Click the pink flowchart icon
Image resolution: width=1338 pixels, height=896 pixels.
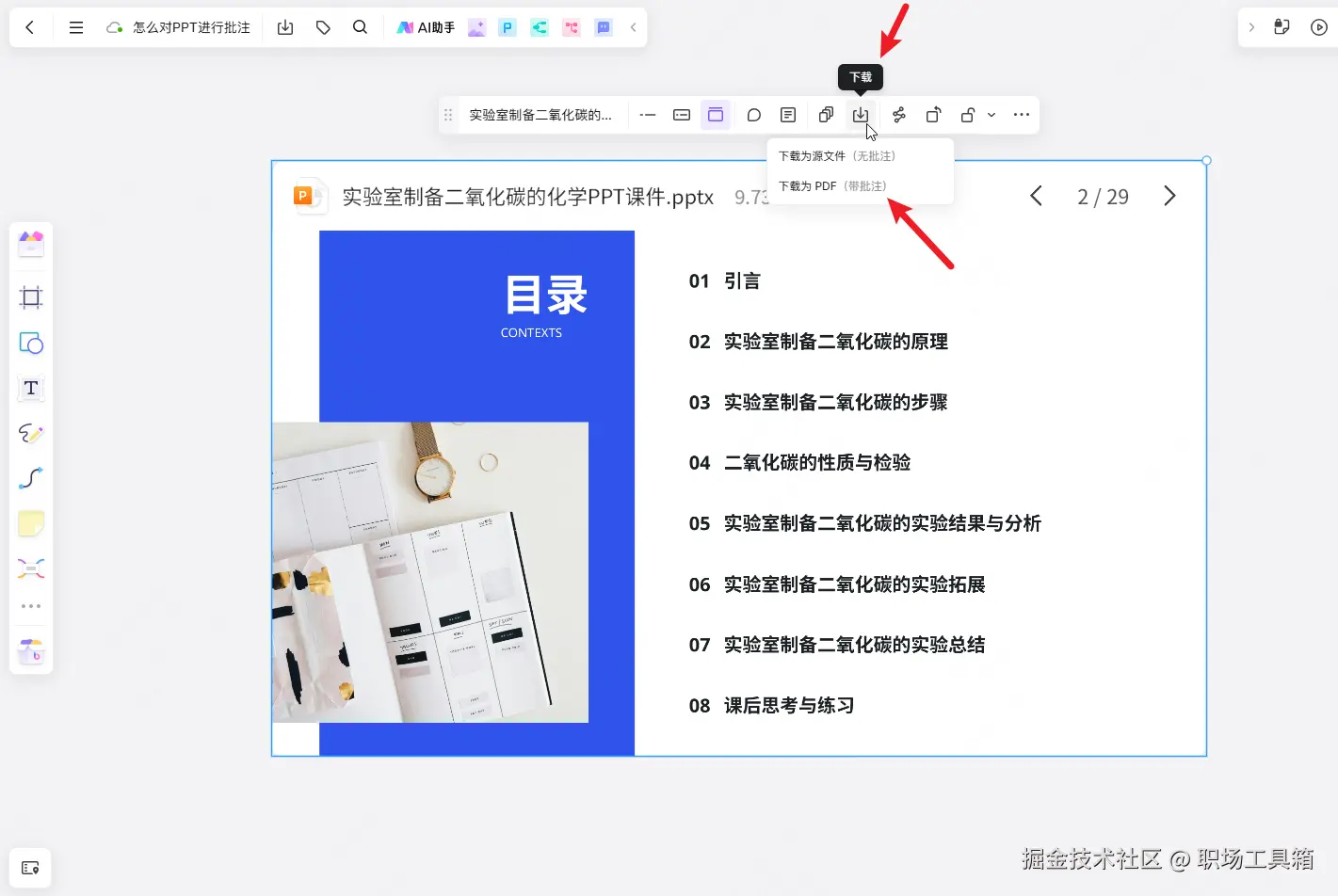(x=572, y=27)
